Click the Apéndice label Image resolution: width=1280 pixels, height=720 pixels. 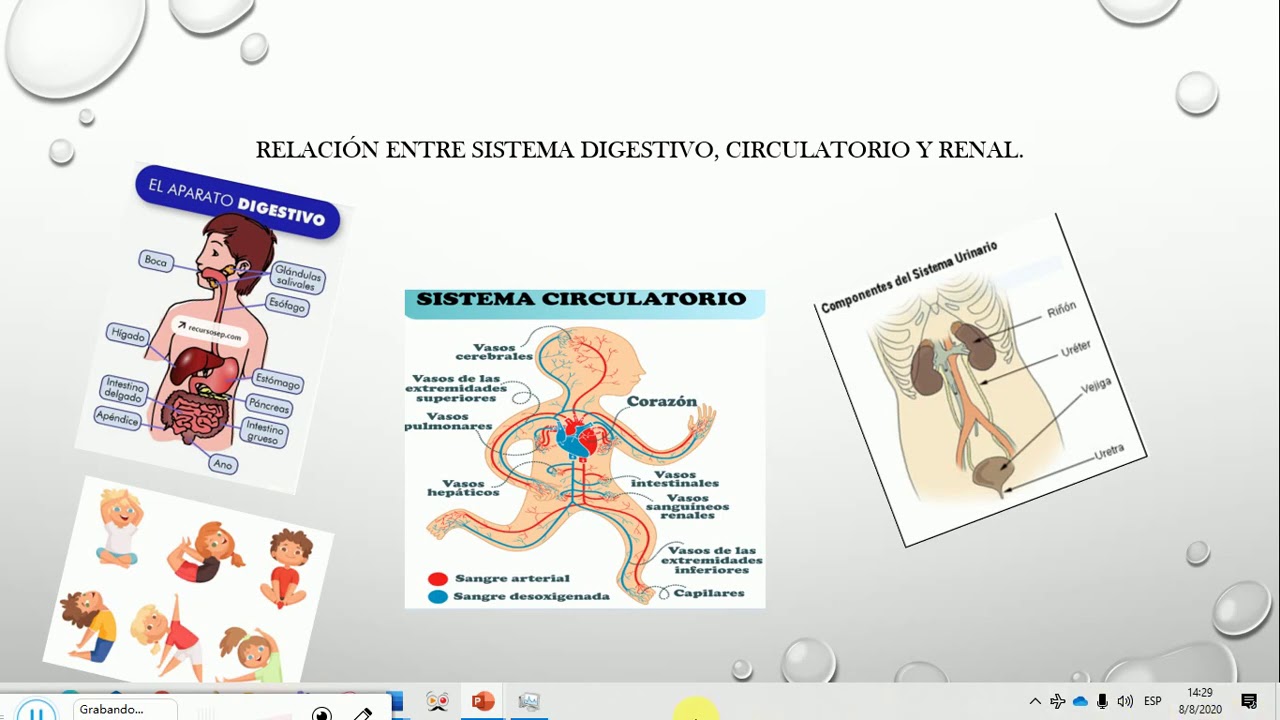pyautogui.click(x=117, y=418)
